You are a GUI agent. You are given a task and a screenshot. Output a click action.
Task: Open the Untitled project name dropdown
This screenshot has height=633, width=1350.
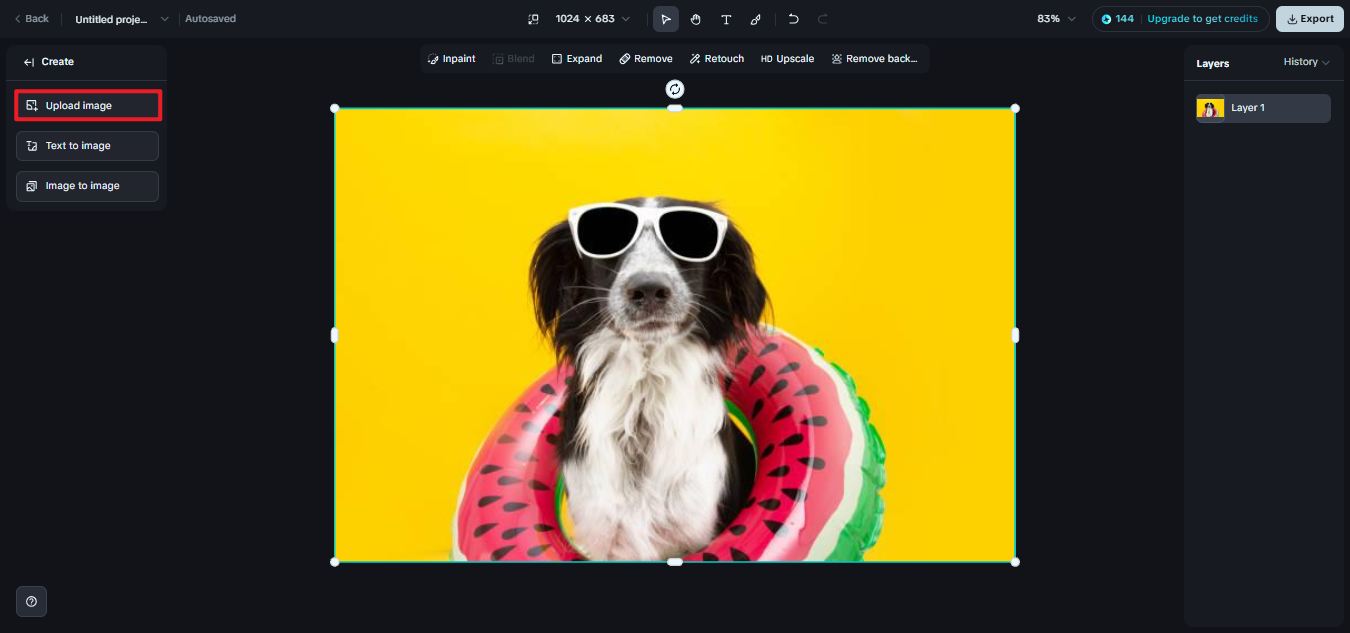[122, 19]
